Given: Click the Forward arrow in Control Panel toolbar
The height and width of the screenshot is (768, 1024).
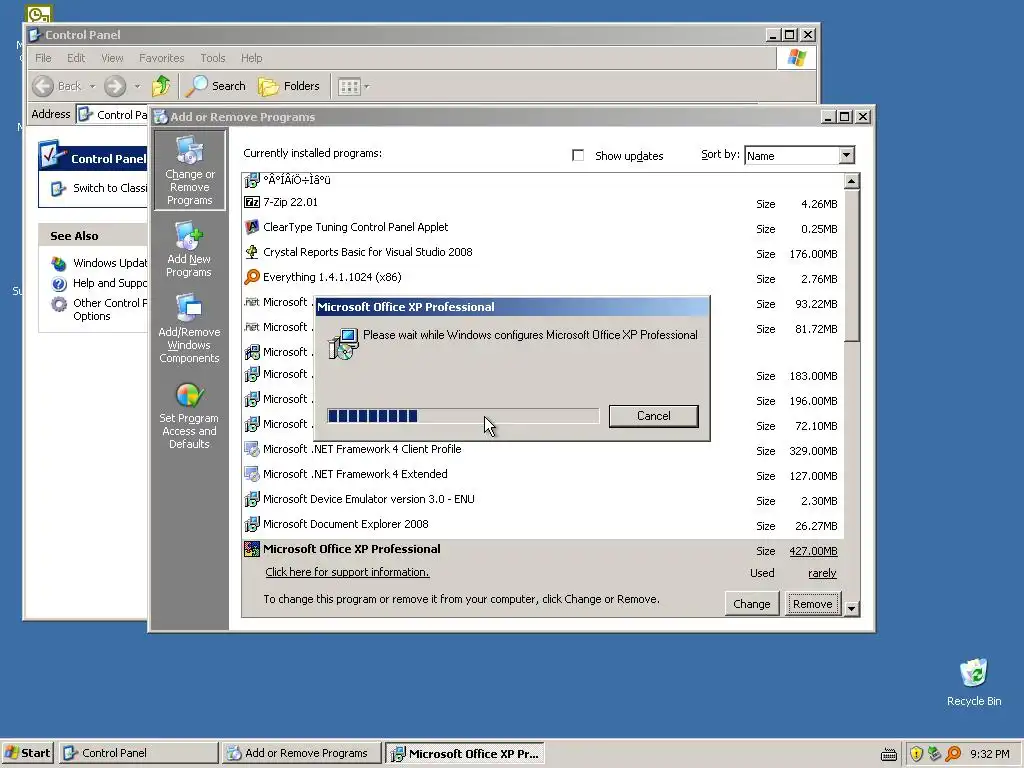Looking at the screenshot, I should coord(115,86).
